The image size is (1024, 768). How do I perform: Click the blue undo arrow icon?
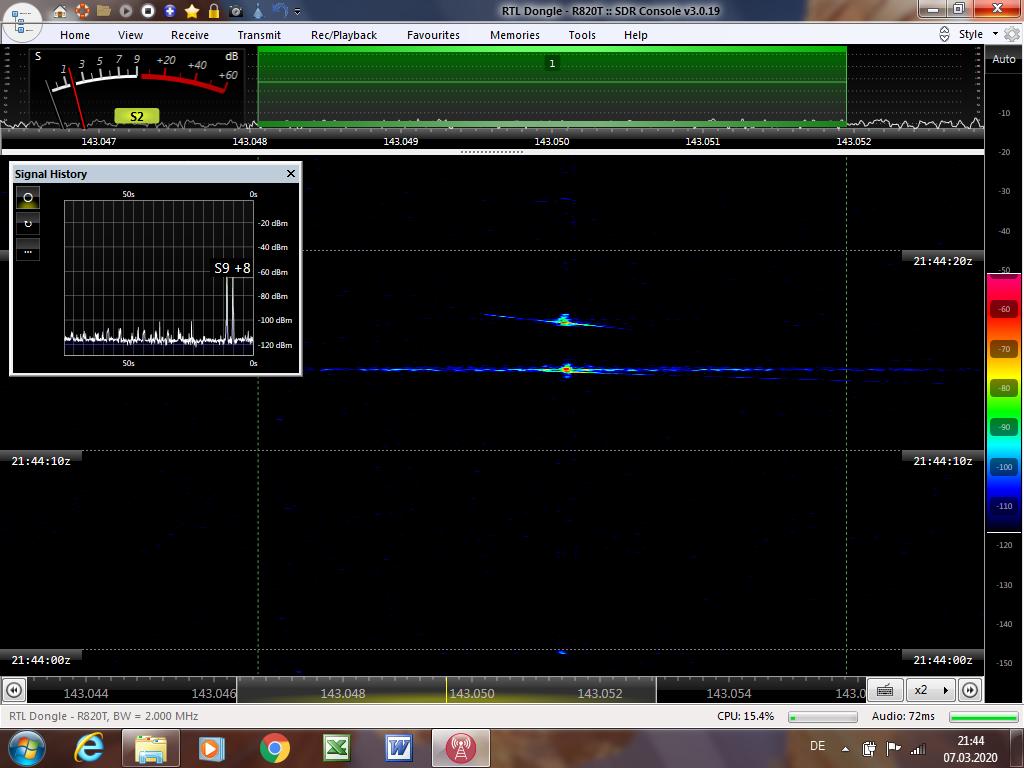pyautogui.click(x=280, y=10)
